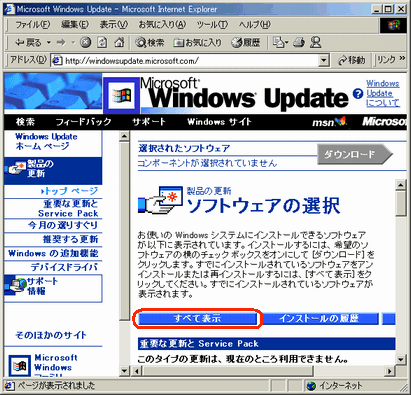411x395 pixels.
Task: Click the blue help question mark icon
Action: coord(358,94)
